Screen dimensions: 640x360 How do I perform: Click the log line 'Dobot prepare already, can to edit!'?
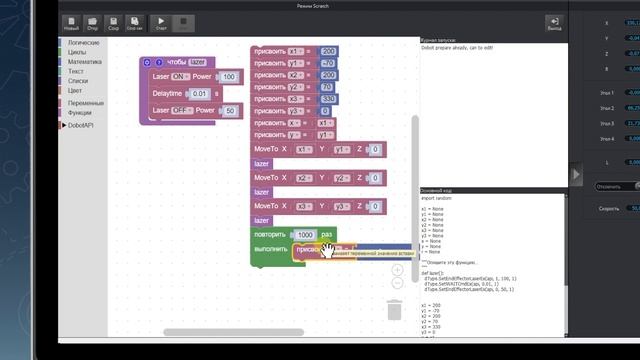[x=457, y=48]
